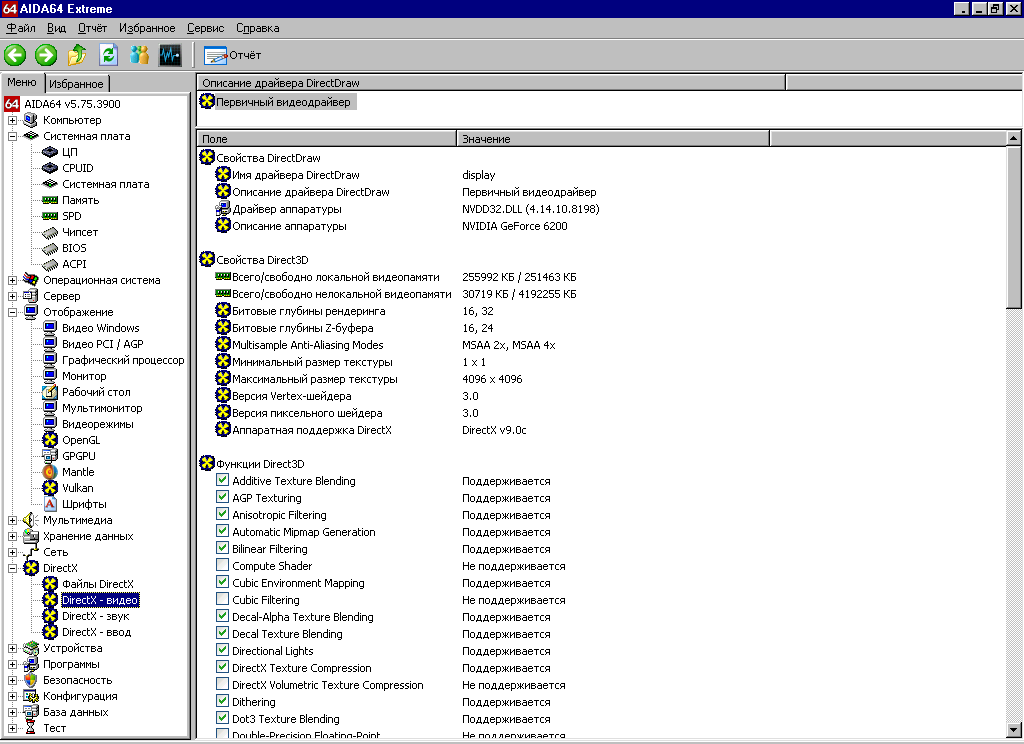
Task: Toggle the Cubic Filtering checkbox
Action: (223, 600)
